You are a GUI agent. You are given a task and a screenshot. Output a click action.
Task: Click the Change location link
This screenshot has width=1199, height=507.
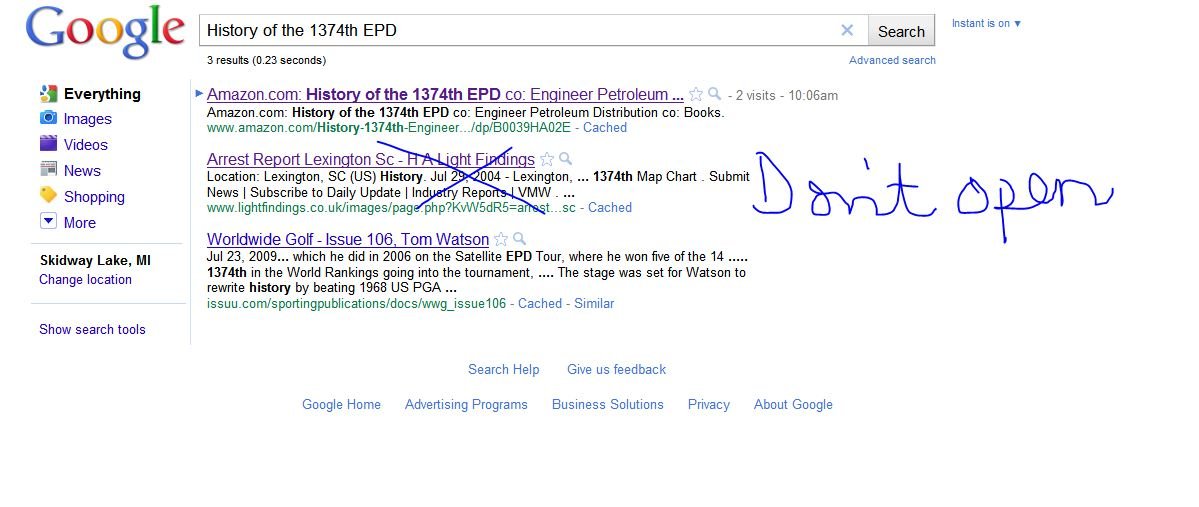(x=85, y=280)
